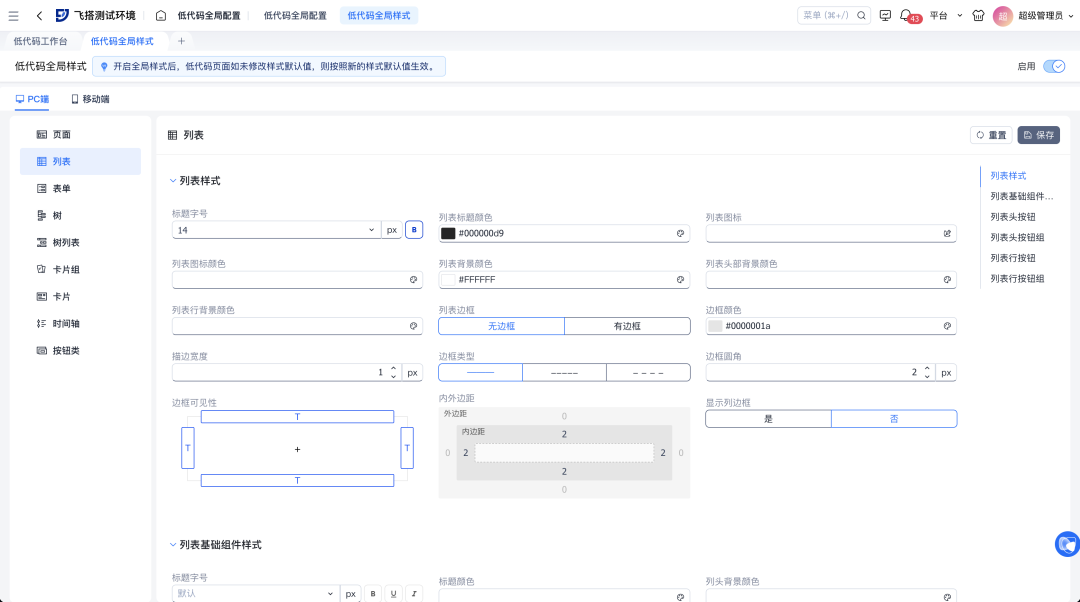
Task: Toggle bold button next to title font size
Action: coord(414,230)
